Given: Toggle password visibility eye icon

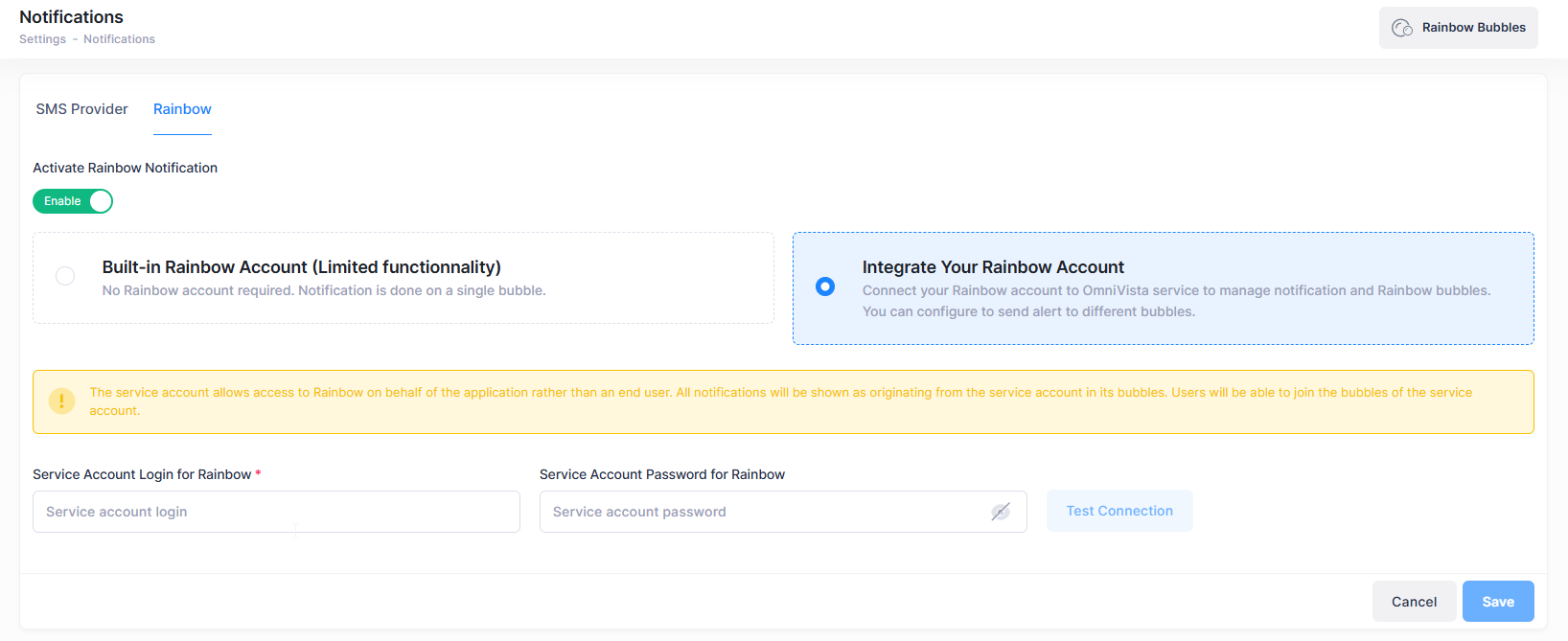Looking at the screenshot, I should click(1000, 512).
